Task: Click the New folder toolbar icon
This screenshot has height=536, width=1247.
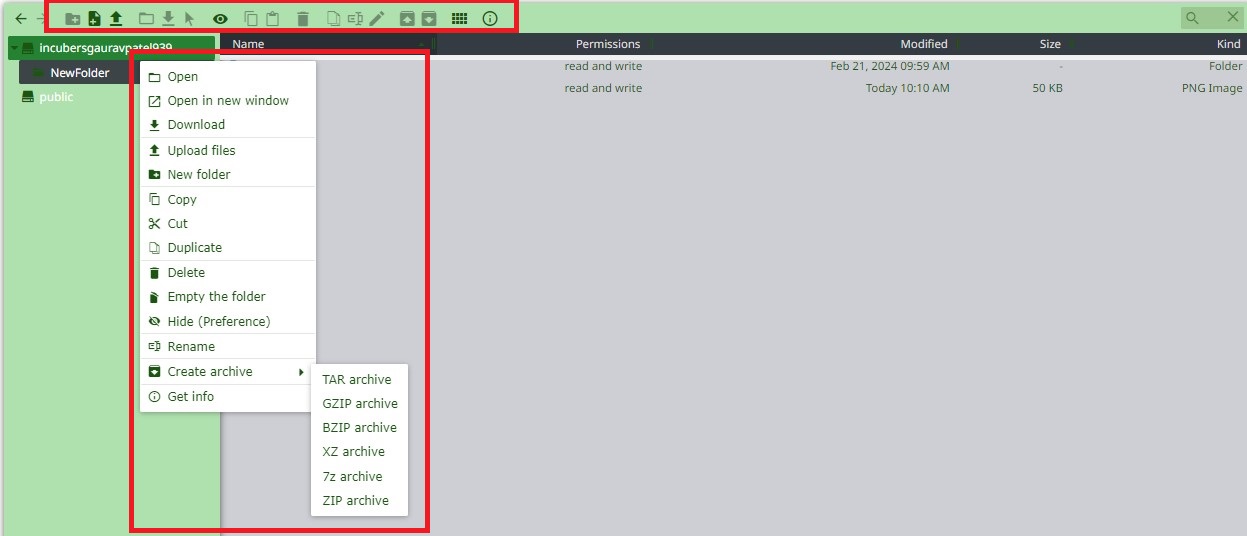Action: (x=73, y=18)
